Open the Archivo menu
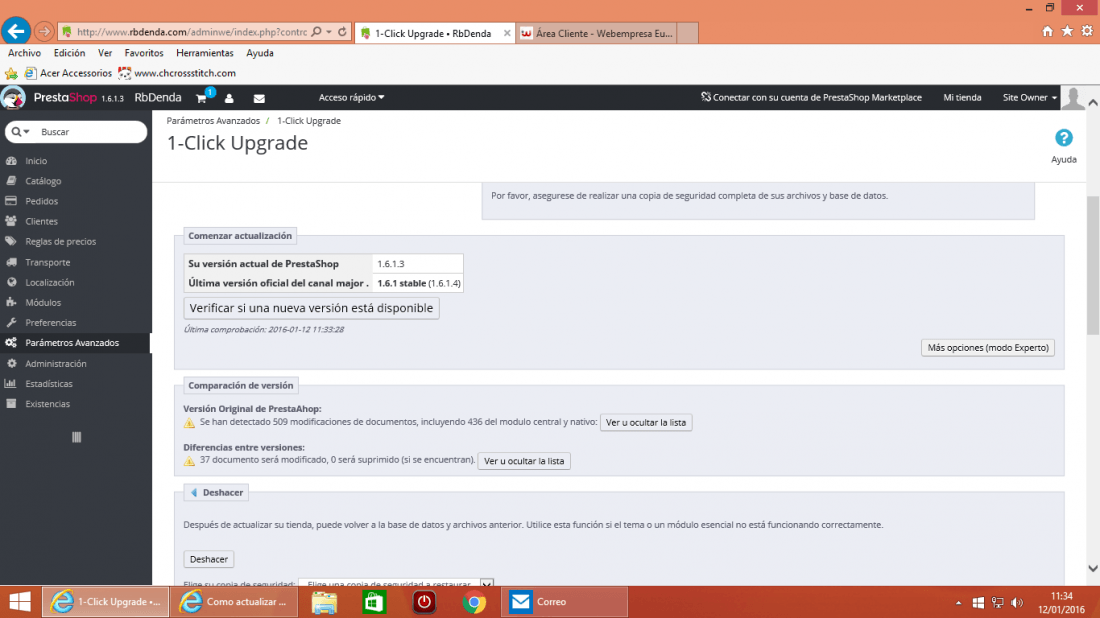Viewport: 1100px width, 618px height. click(x=25, y=53)
